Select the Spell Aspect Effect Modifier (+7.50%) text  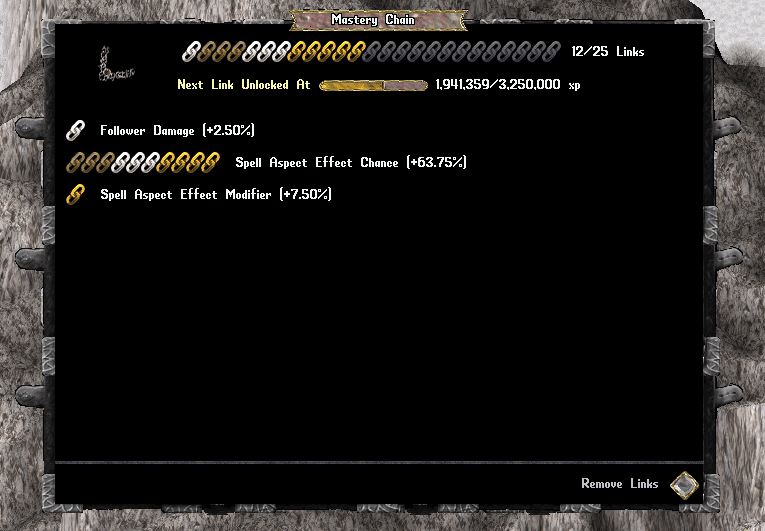216,194
